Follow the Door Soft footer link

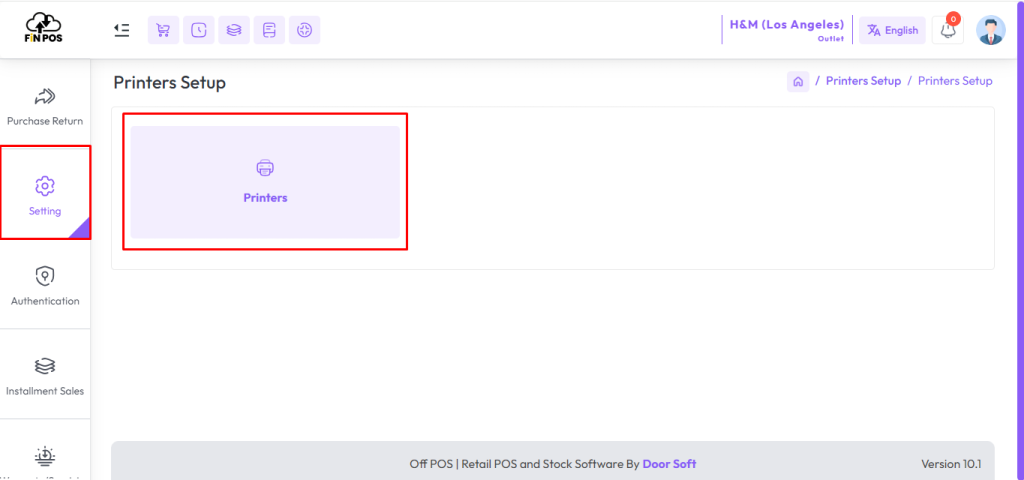tap(669, 464)
